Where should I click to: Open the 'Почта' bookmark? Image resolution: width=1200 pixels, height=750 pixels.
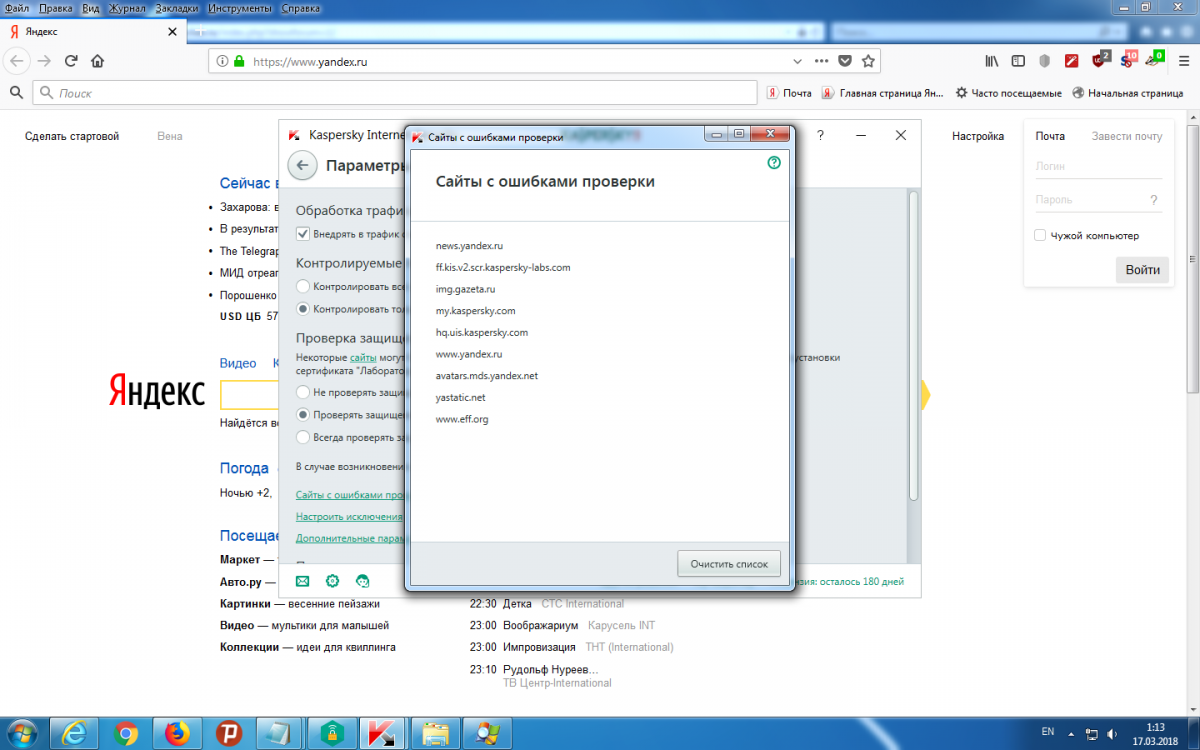[789, 93]
